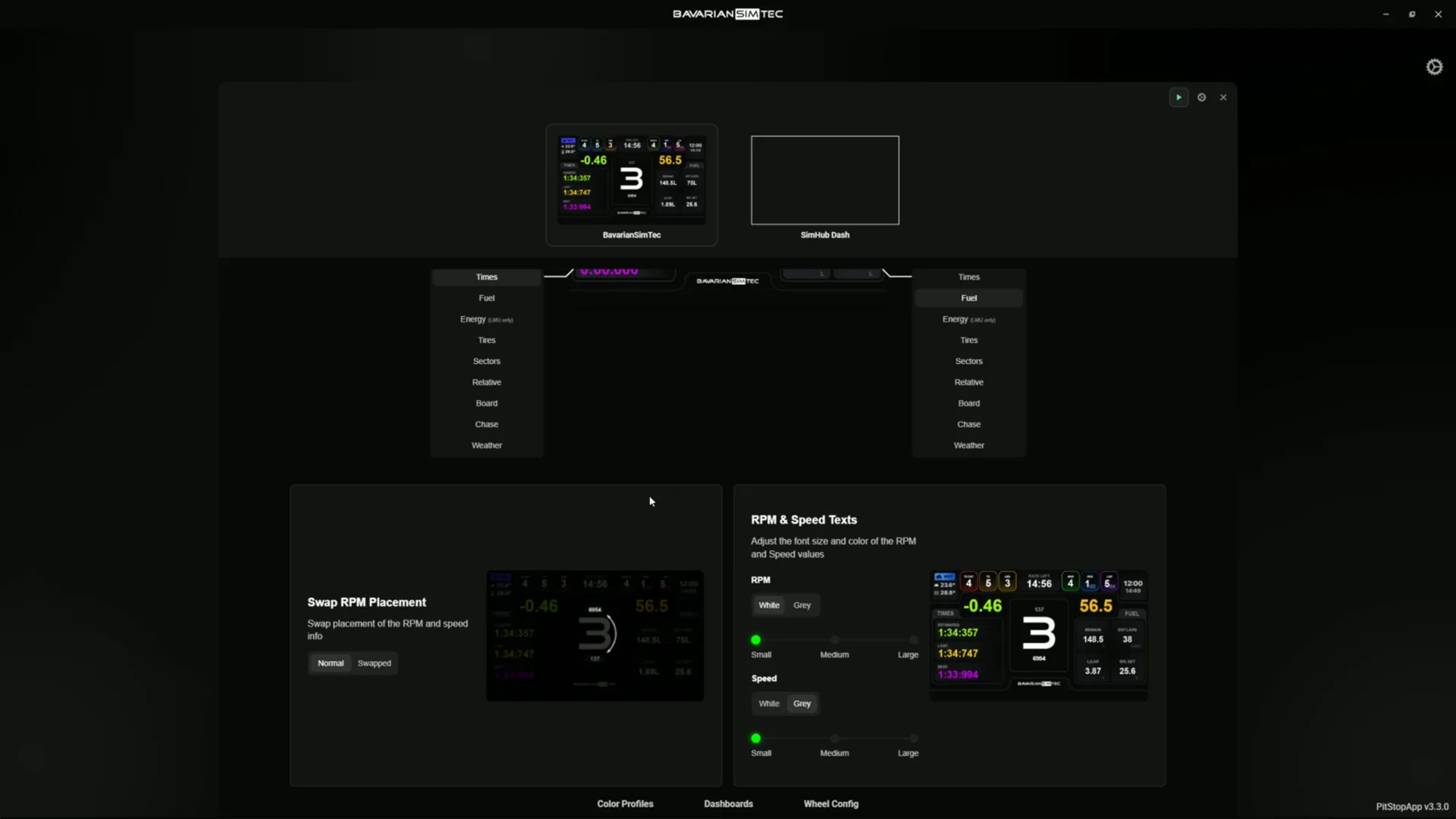
Task: Open the panel settings gear beside play button
Action: point(1202,97)
